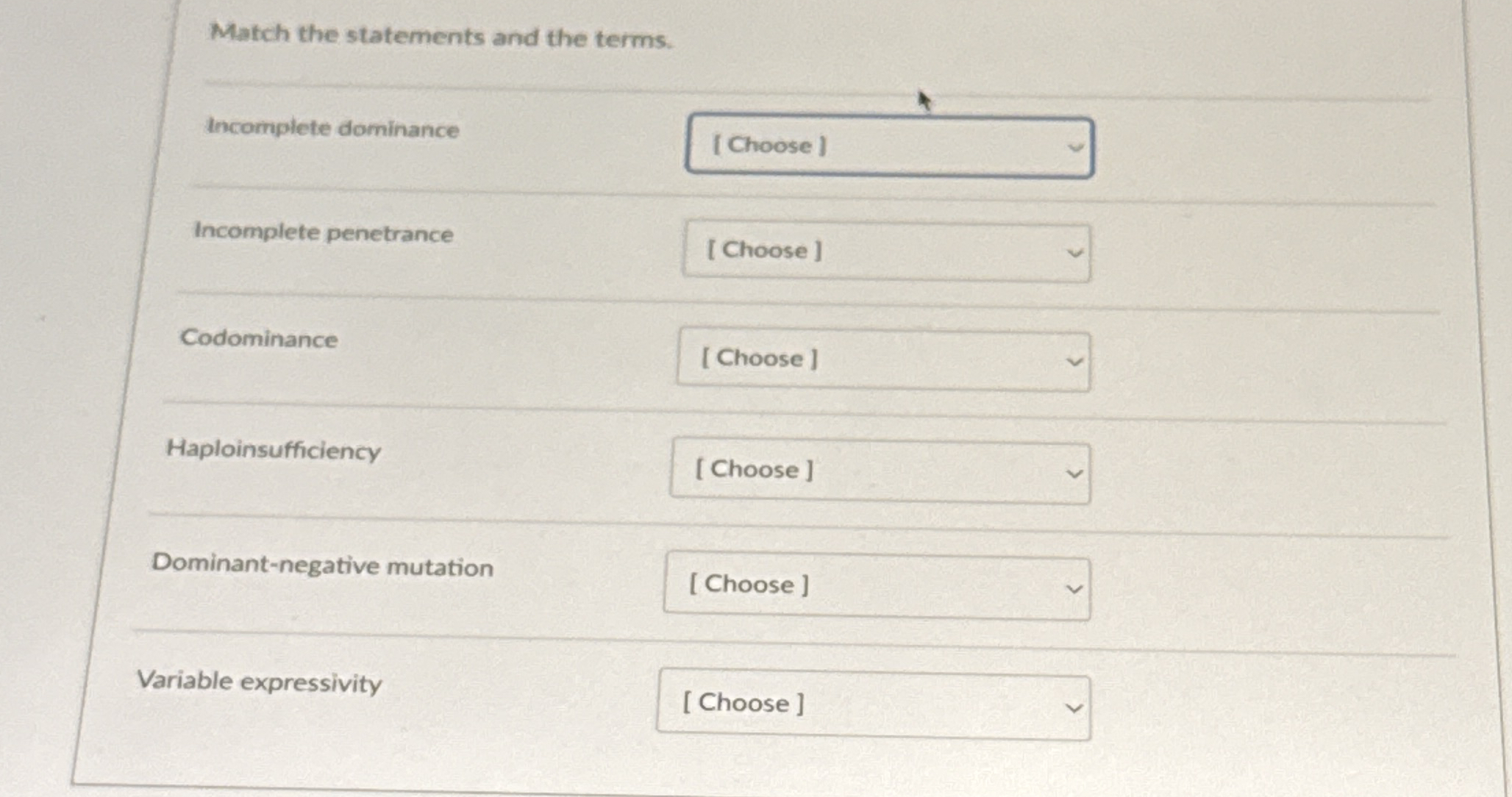The image size is (1512, 797).
Task: Open the Incomplete penetrance answer dropdown
Action: click(886, 251)
